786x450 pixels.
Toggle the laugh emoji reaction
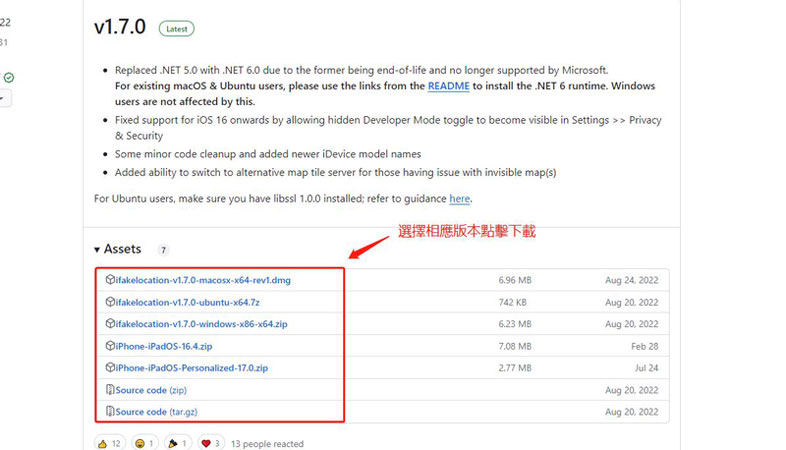pos(145,442)
